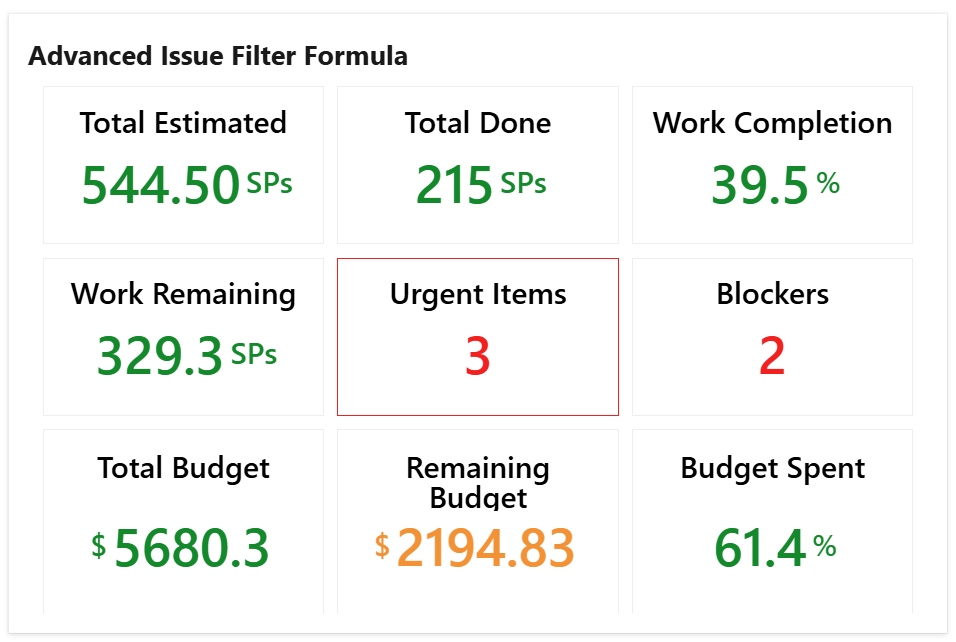This screenshot has width=956, height=642.
Task: Select the Total Done metric card
Action: pos(477,164)
